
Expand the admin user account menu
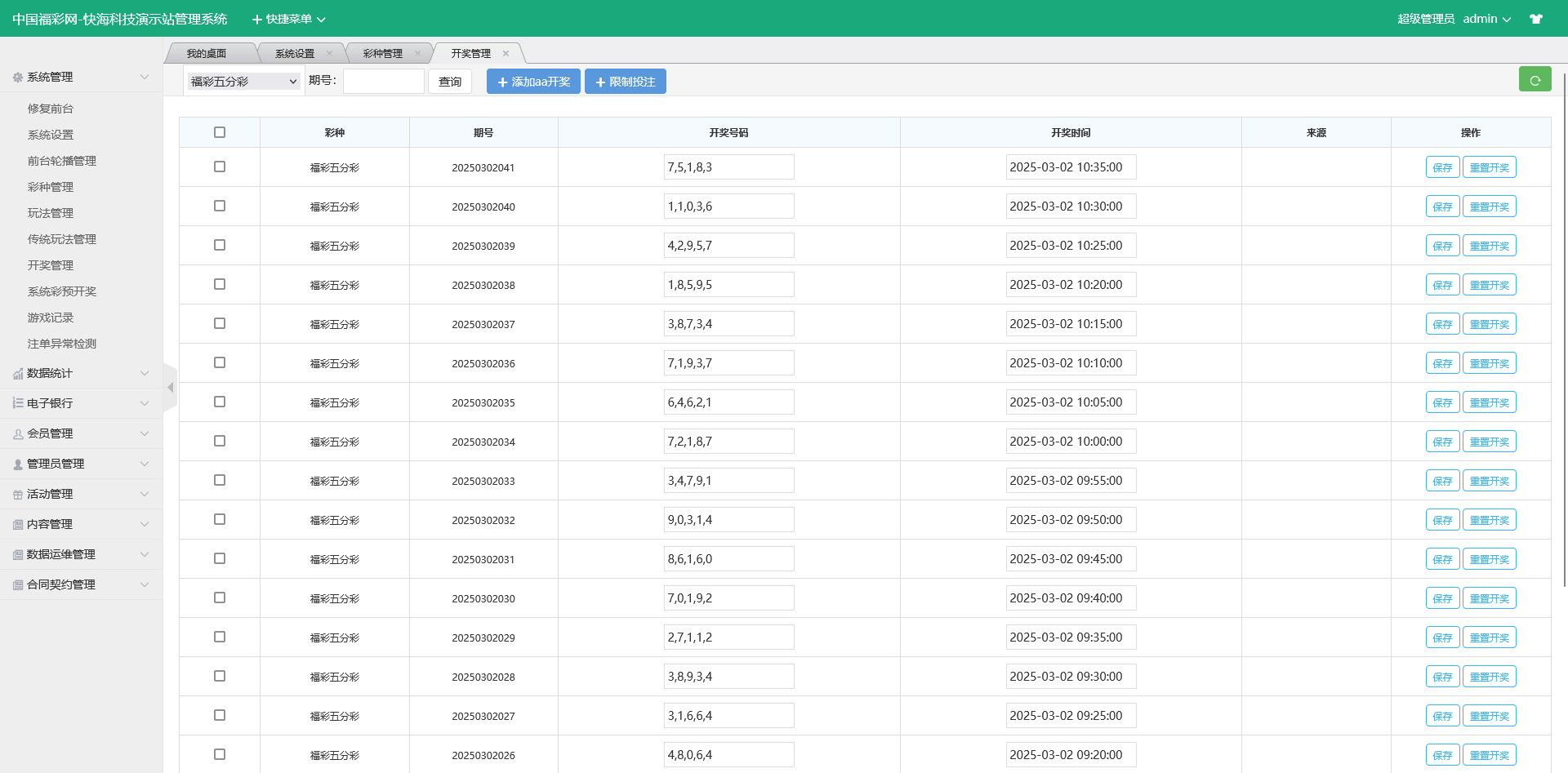[1486, 19]
